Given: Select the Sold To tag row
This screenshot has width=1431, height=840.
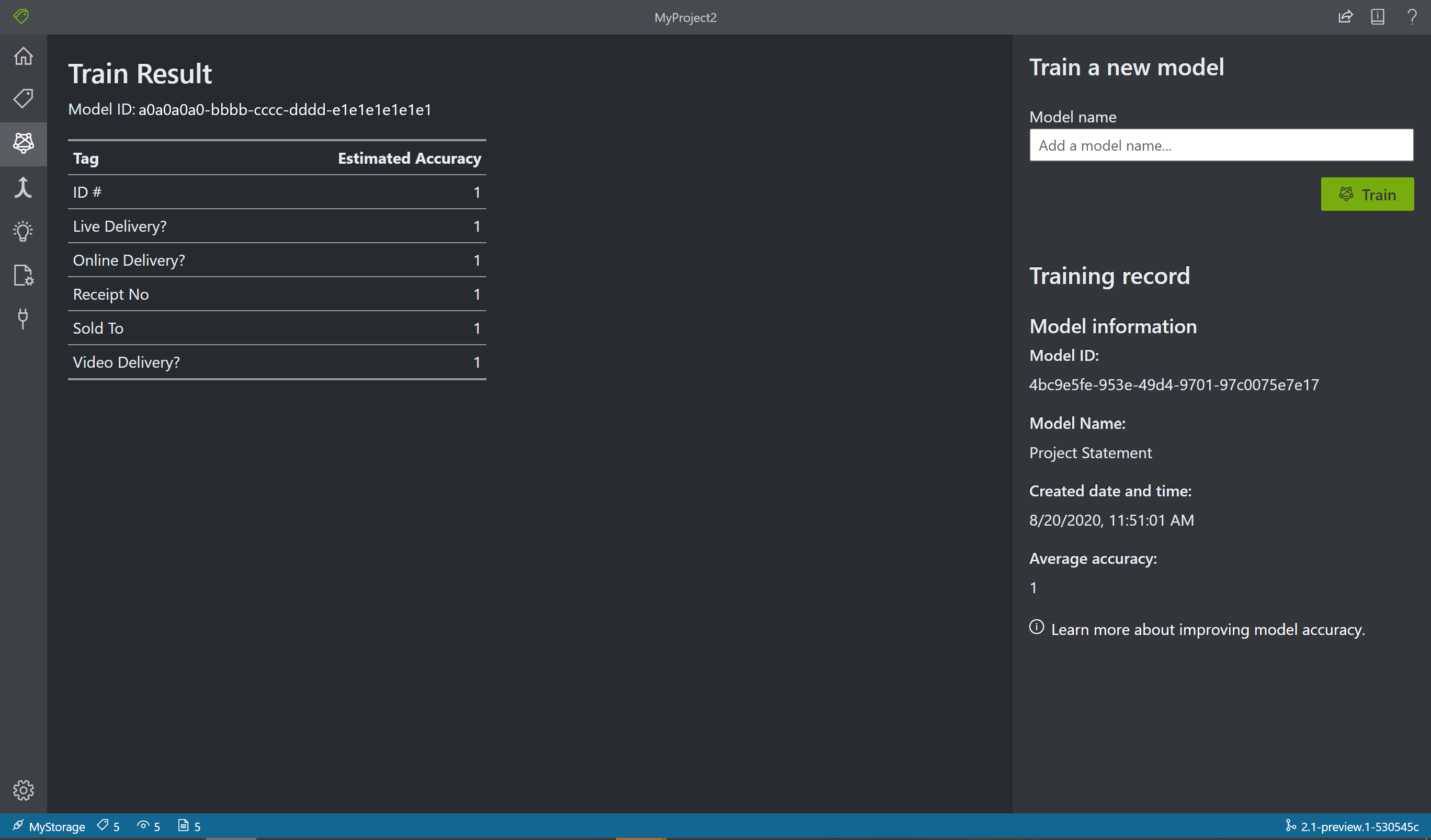Looking at the screenshot, I should click(278, 327).
